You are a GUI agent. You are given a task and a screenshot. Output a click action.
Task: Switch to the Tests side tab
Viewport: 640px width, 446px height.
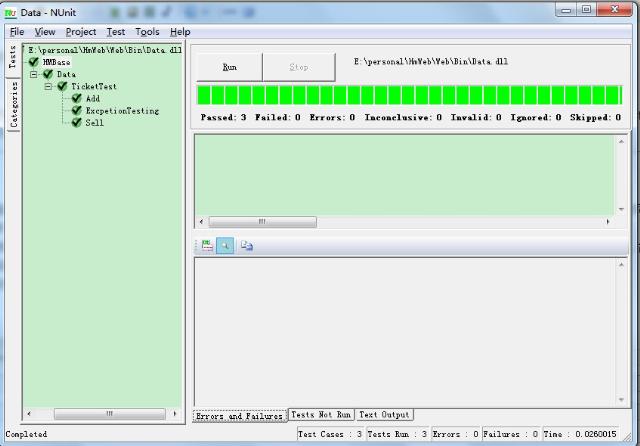click(13, 58)
